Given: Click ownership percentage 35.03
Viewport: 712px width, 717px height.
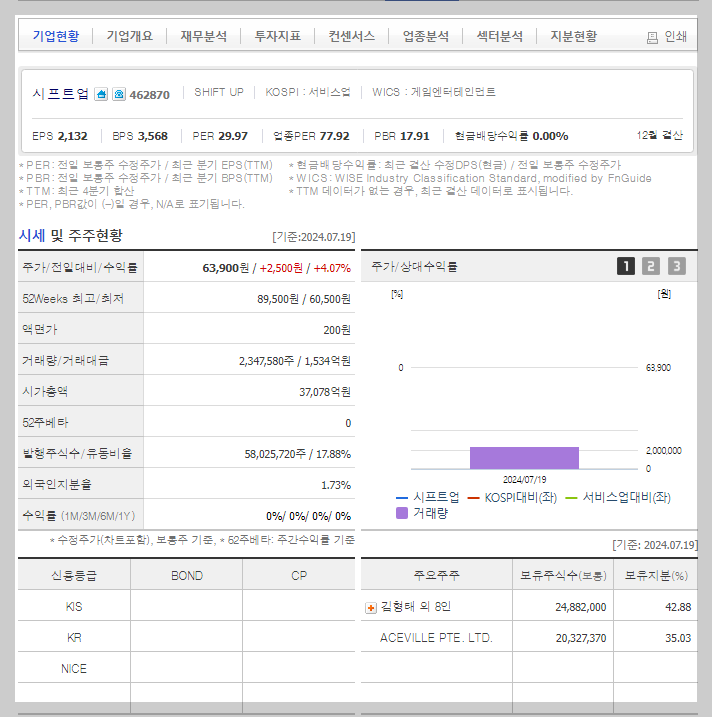Looking at the screenshot, I should 678,638.
